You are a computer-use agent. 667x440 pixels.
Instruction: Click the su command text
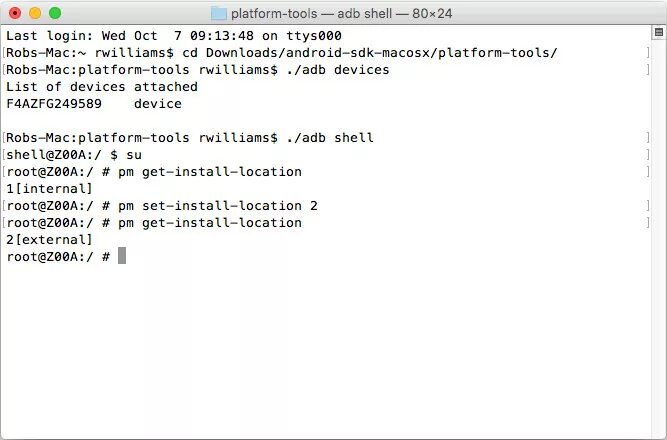(134, 155)
